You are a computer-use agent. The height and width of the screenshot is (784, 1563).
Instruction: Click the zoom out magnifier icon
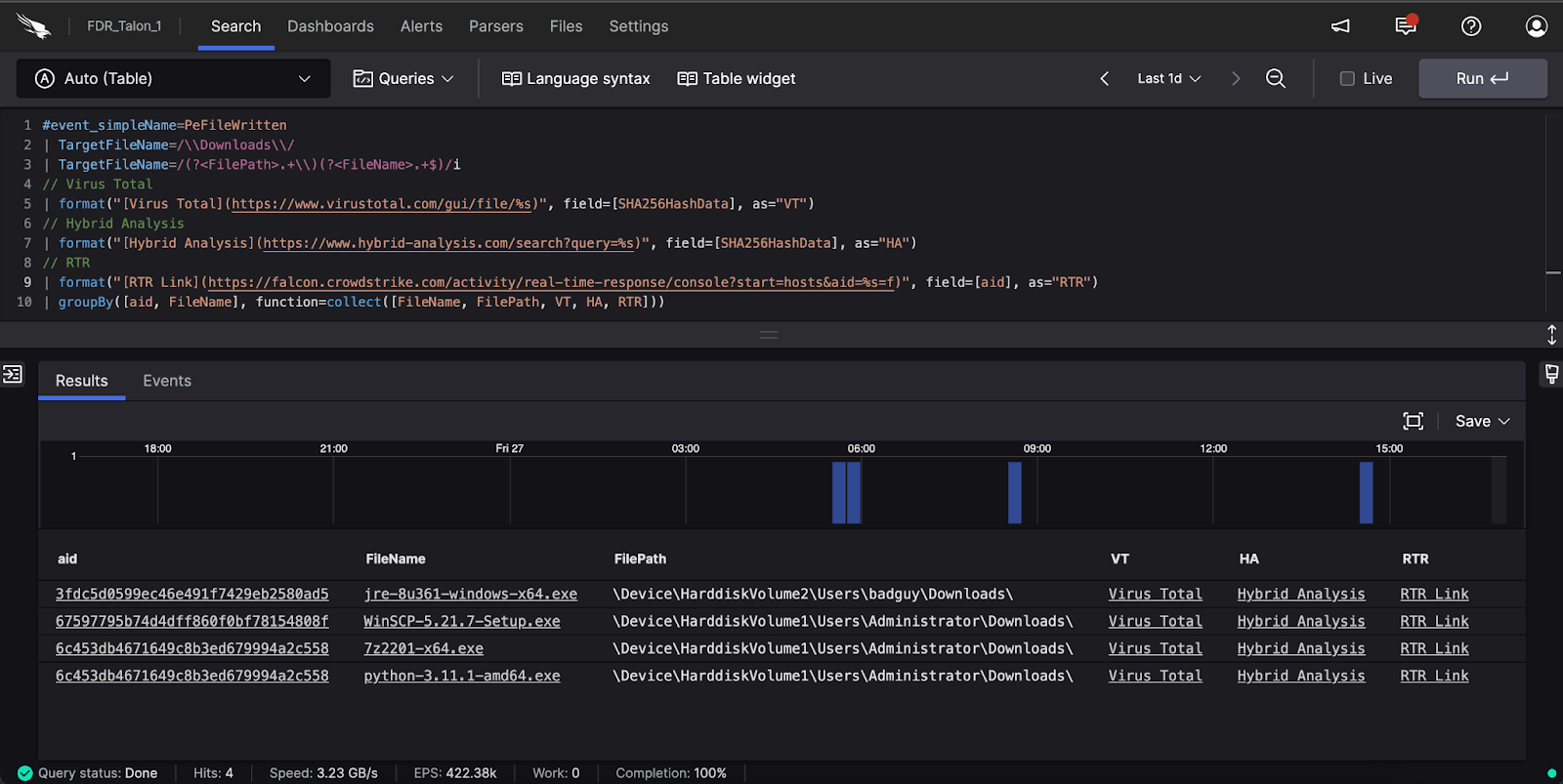pyautogui.click(x=1276, y=78)
